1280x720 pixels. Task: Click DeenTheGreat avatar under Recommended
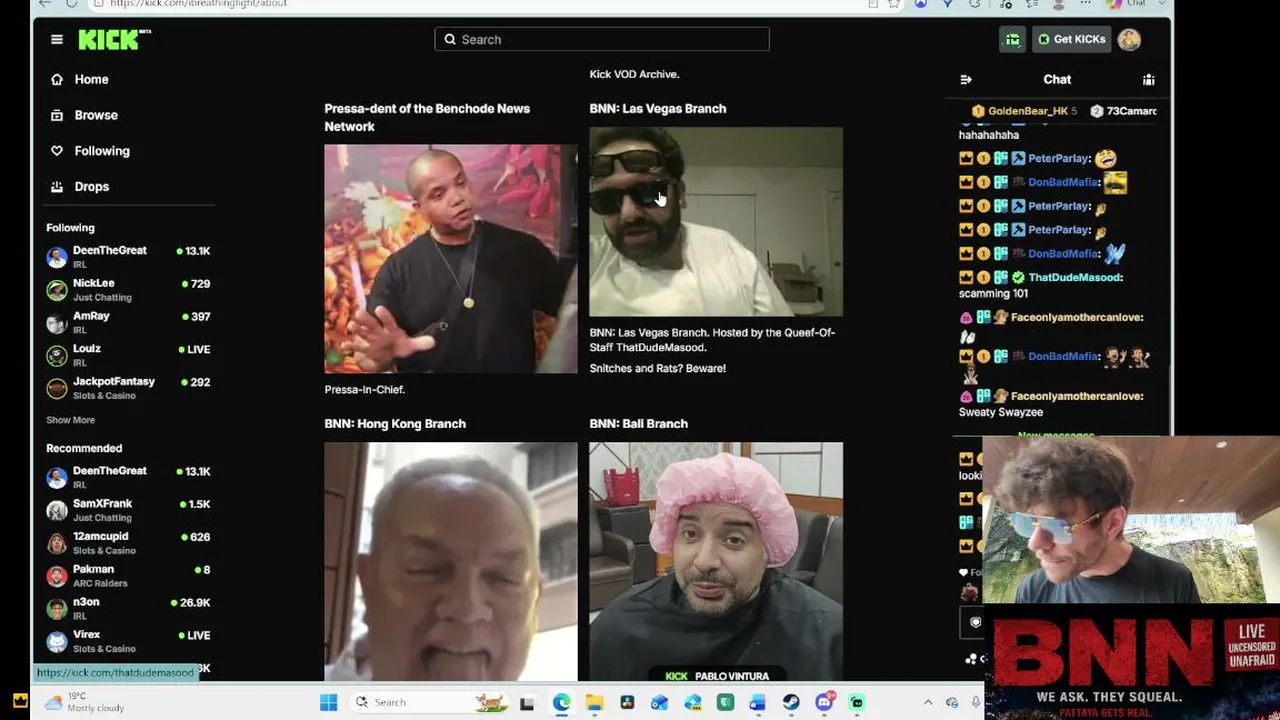(x=57, y=477)
